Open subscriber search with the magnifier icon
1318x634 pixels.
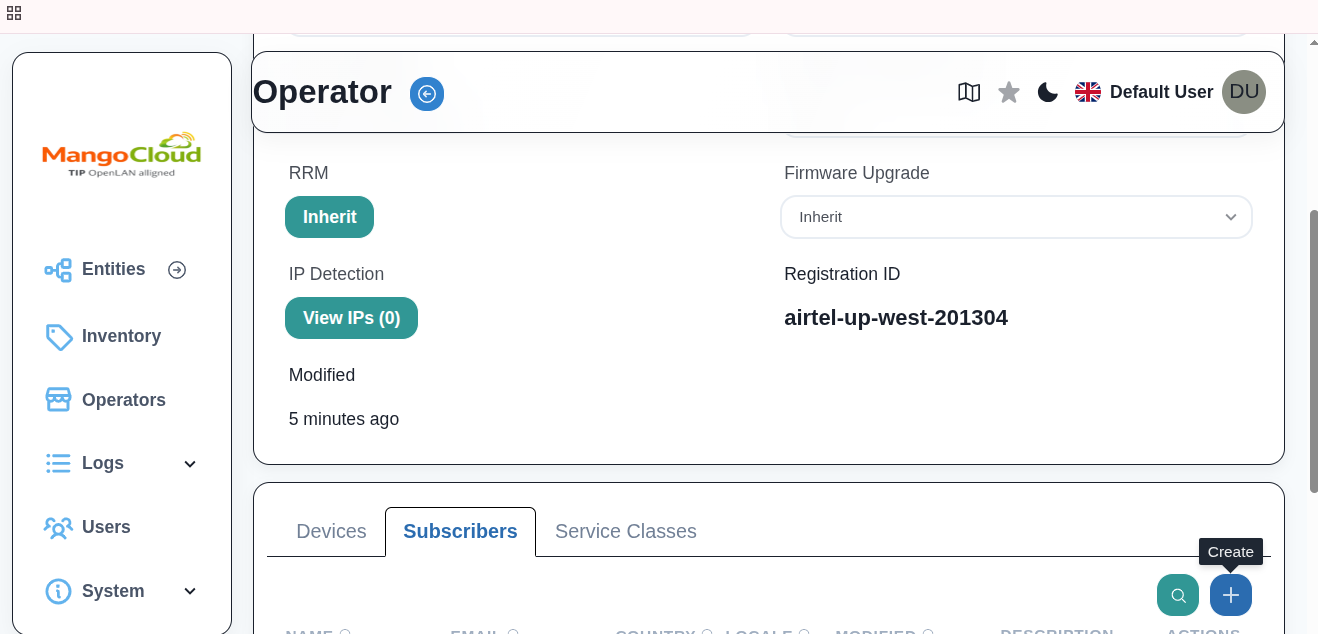[x=1178, y=595]
